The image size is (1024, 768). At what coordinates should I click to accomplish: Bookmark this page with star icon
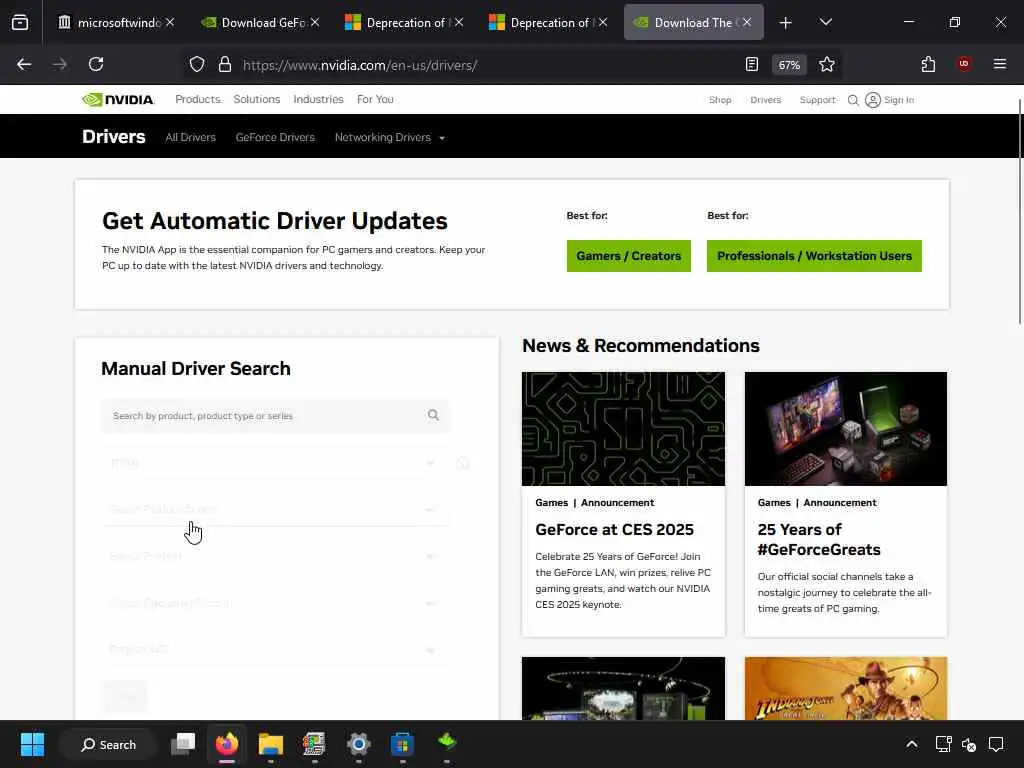827,64
